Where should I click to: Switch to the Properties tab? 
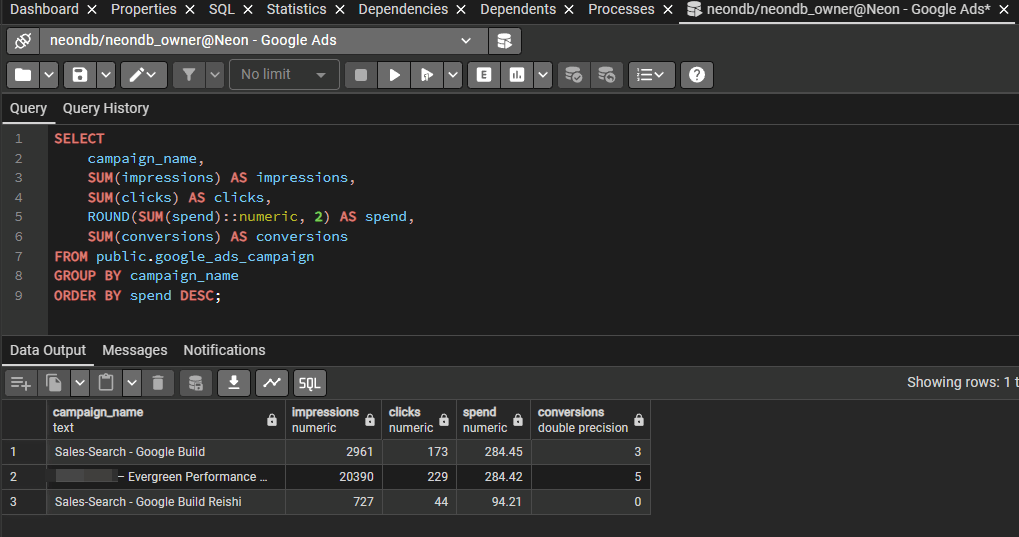coord(144,9)
